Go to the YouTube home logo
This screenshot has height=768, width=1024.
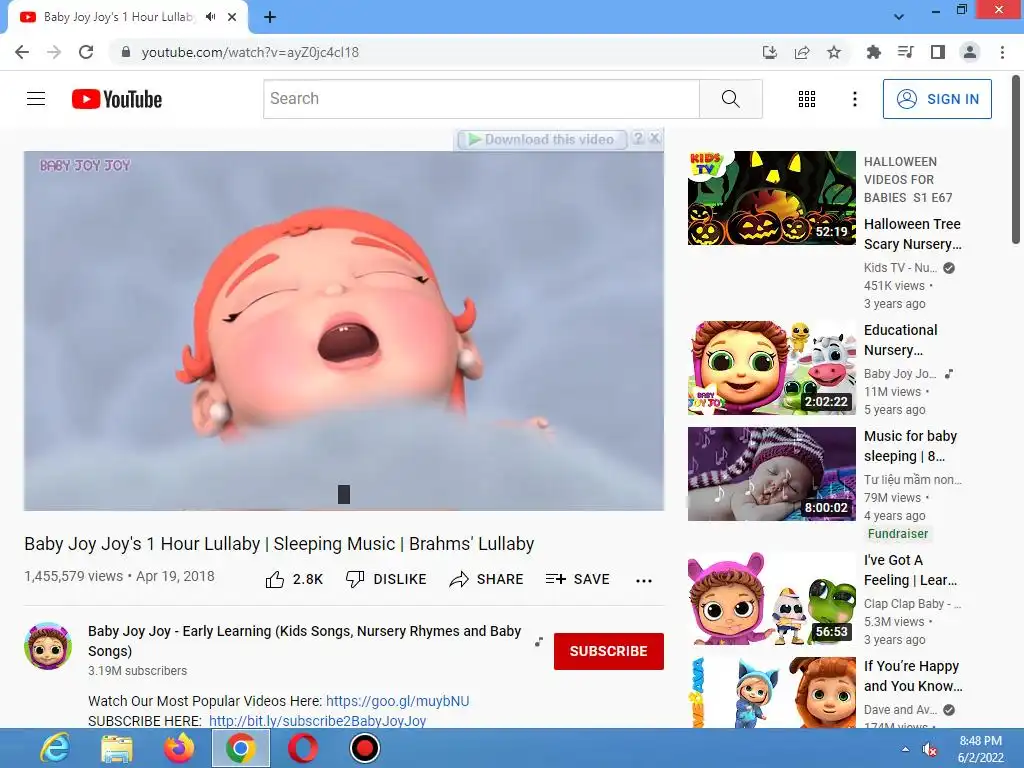click(x=117, y=99)
